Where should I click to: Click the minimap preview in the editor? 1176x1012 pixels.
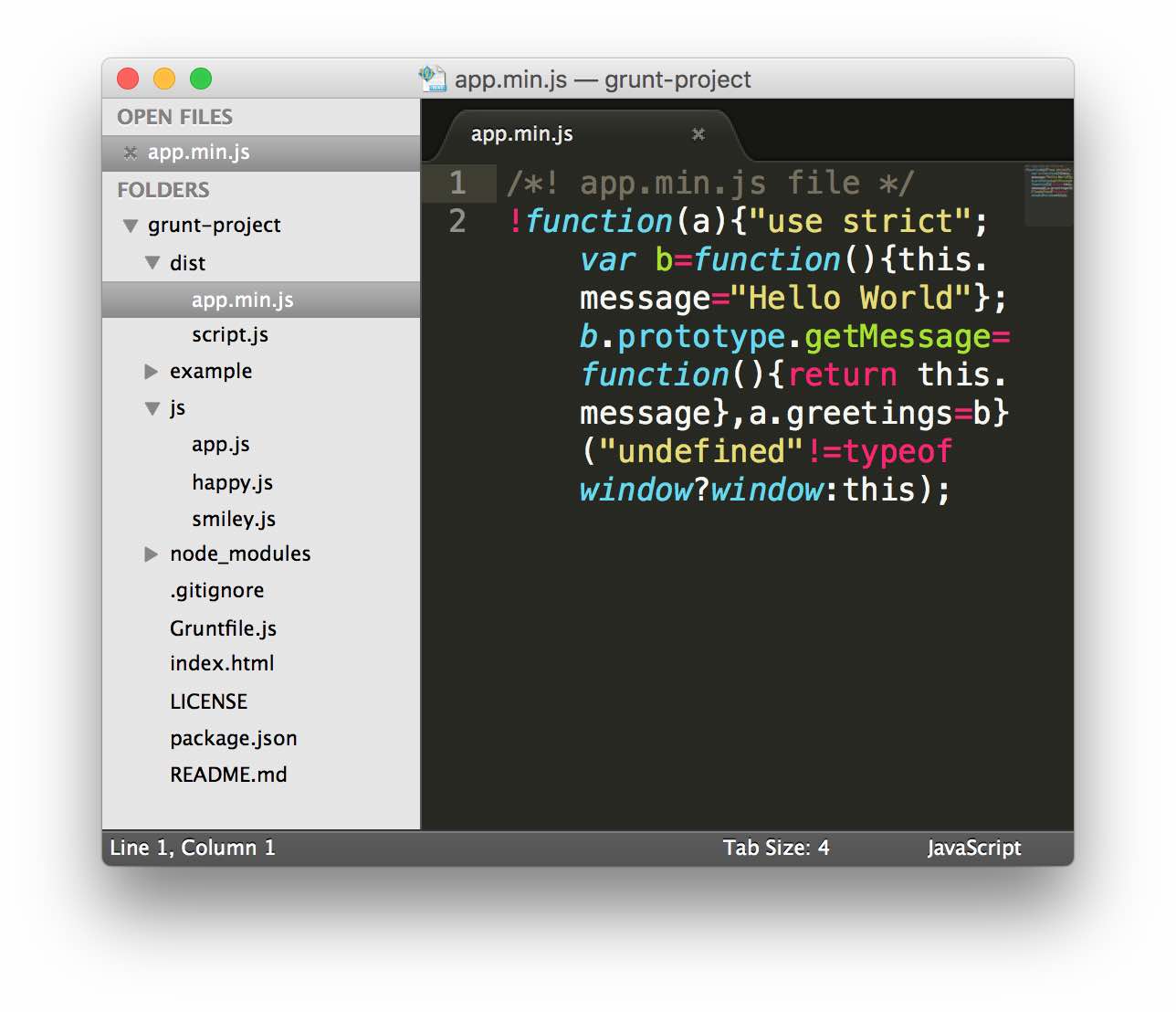(x=1048, y=192)
